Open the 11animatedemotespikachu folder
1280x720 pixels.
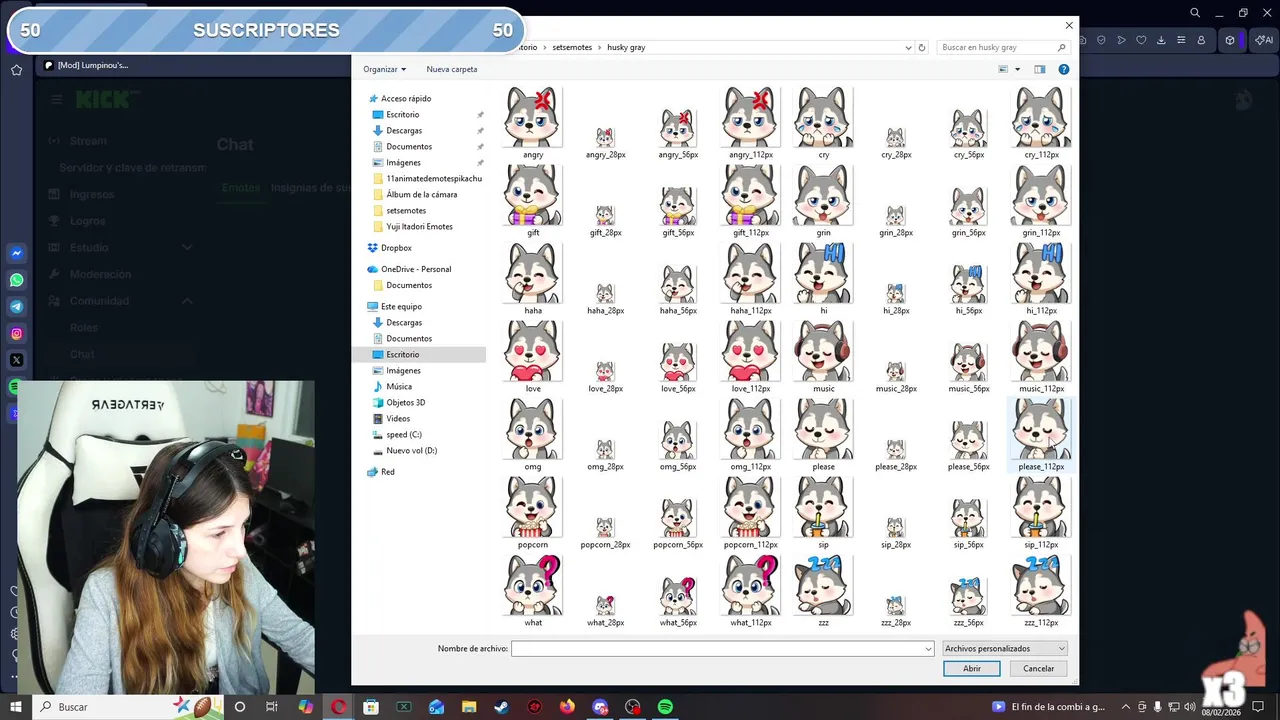(x=433, y=178)
